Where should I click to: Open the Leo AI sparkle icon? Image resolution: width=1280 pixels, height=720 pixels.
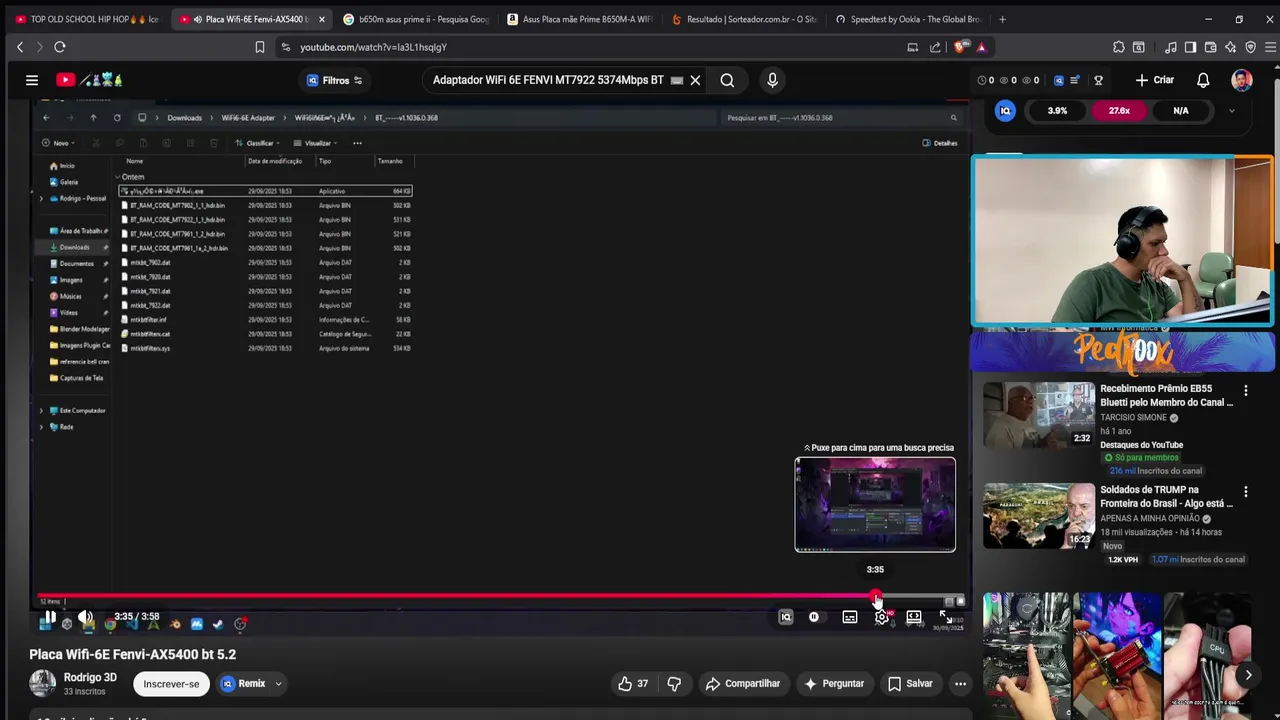(1230, 47)
